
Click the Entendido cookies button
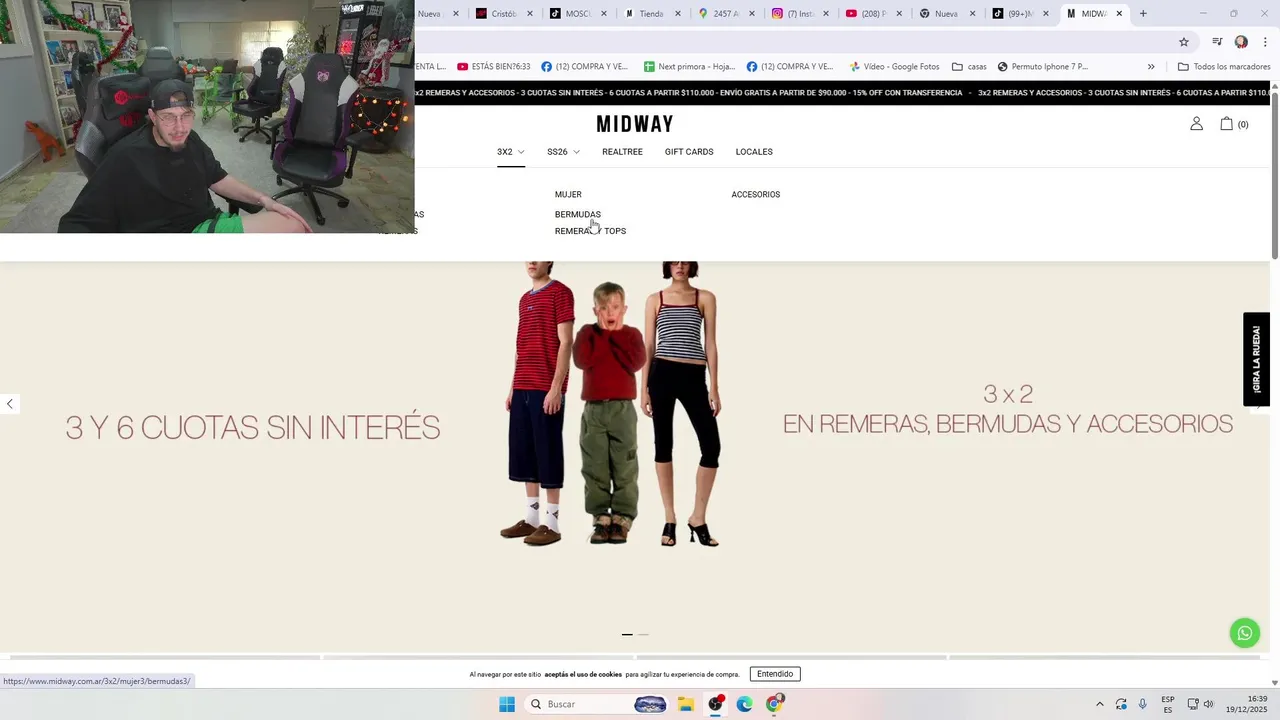[x=775, y=674]
